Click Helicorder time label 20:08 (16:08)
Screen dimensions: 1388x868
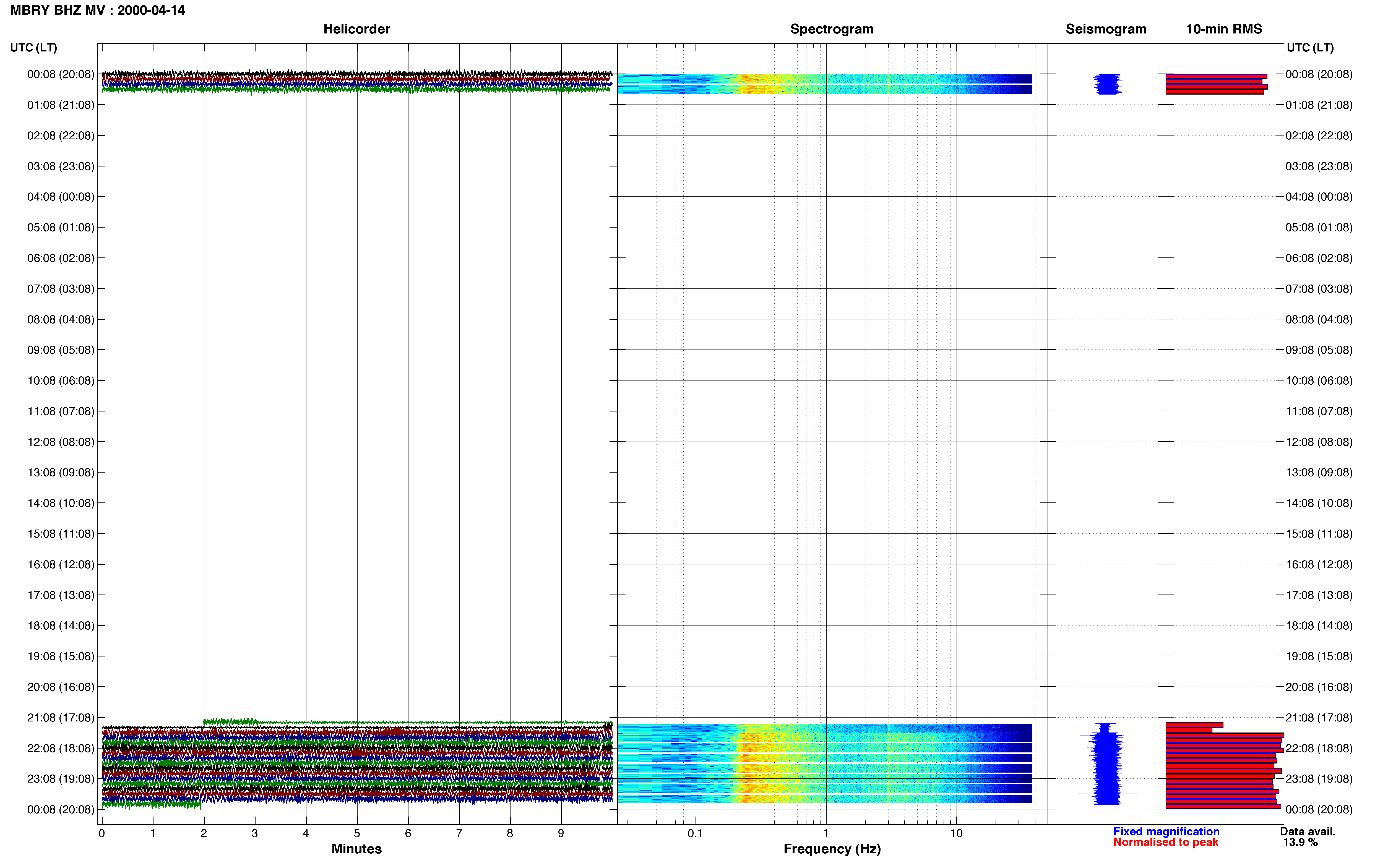point(61,687)
